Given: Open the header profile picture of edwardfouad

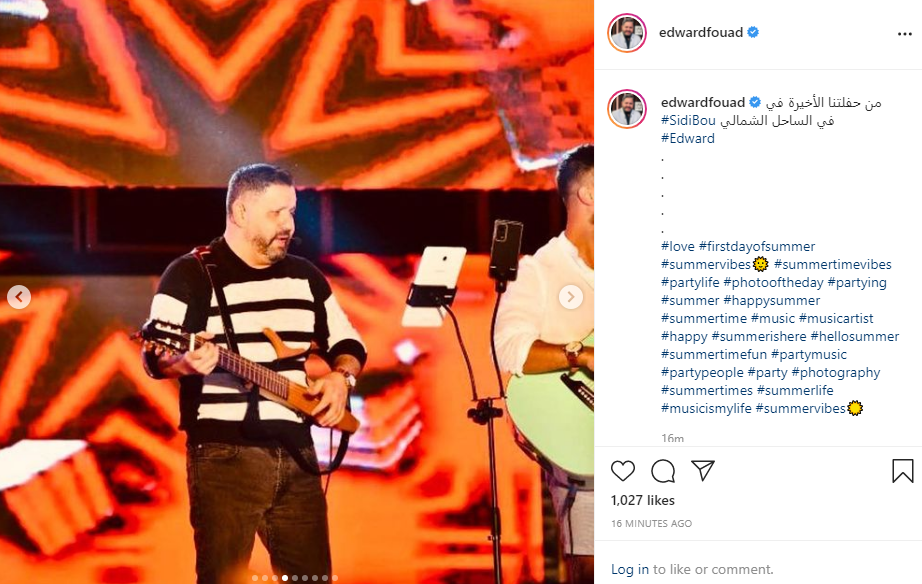Looking at the screenshot, I should tap(627, 33).
